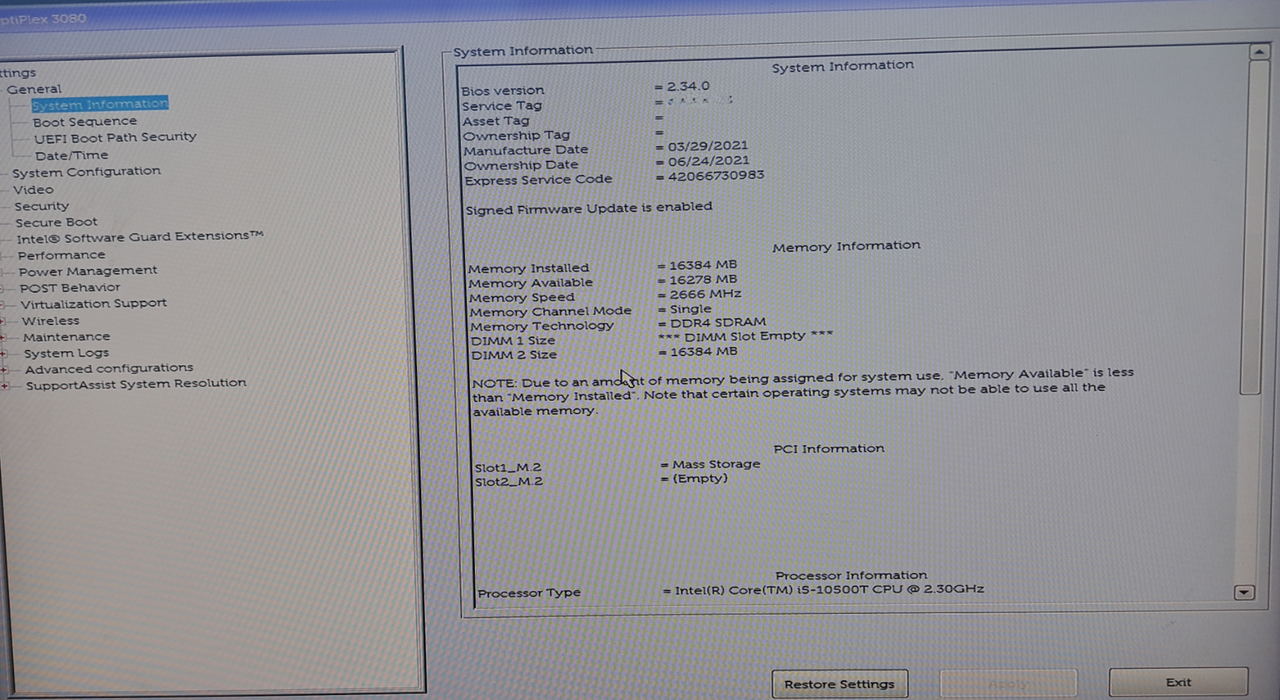Click Manufacture Date value 03/29/2021
The image size is (1280, 700).
(x=708, y=146)
